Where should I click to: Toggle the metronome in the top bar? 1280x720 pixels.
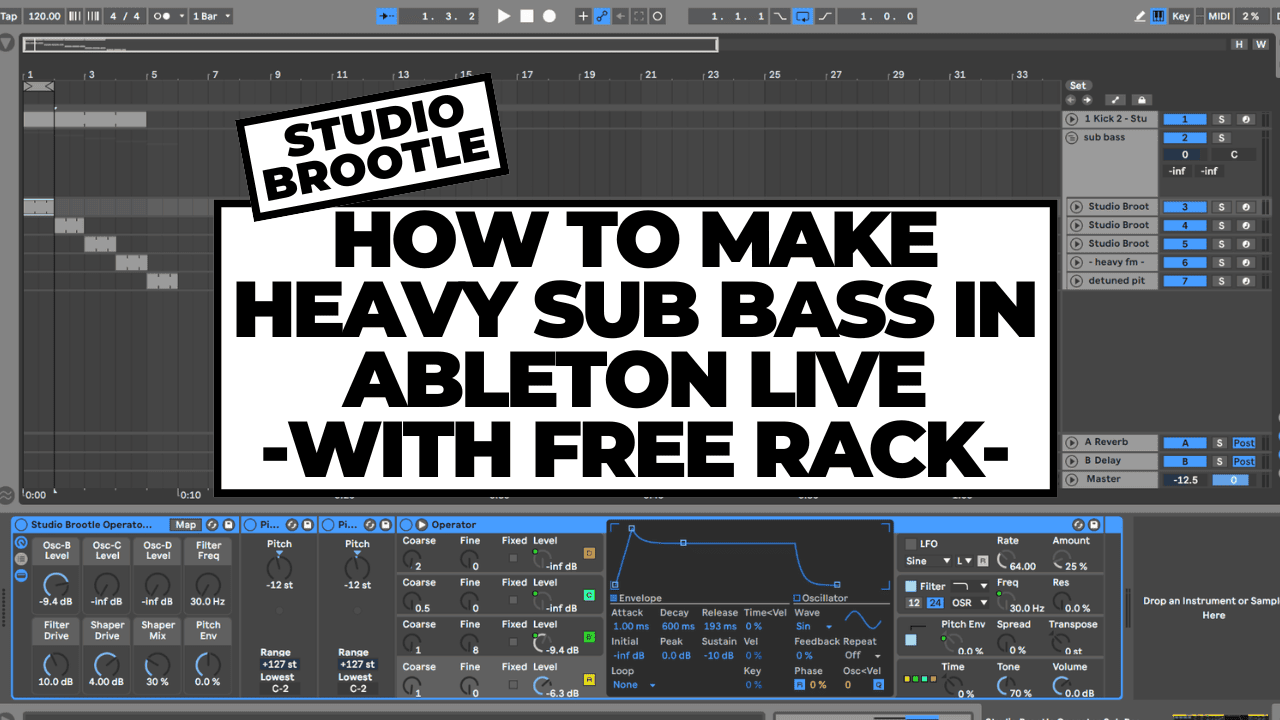(x=162, y=16)
